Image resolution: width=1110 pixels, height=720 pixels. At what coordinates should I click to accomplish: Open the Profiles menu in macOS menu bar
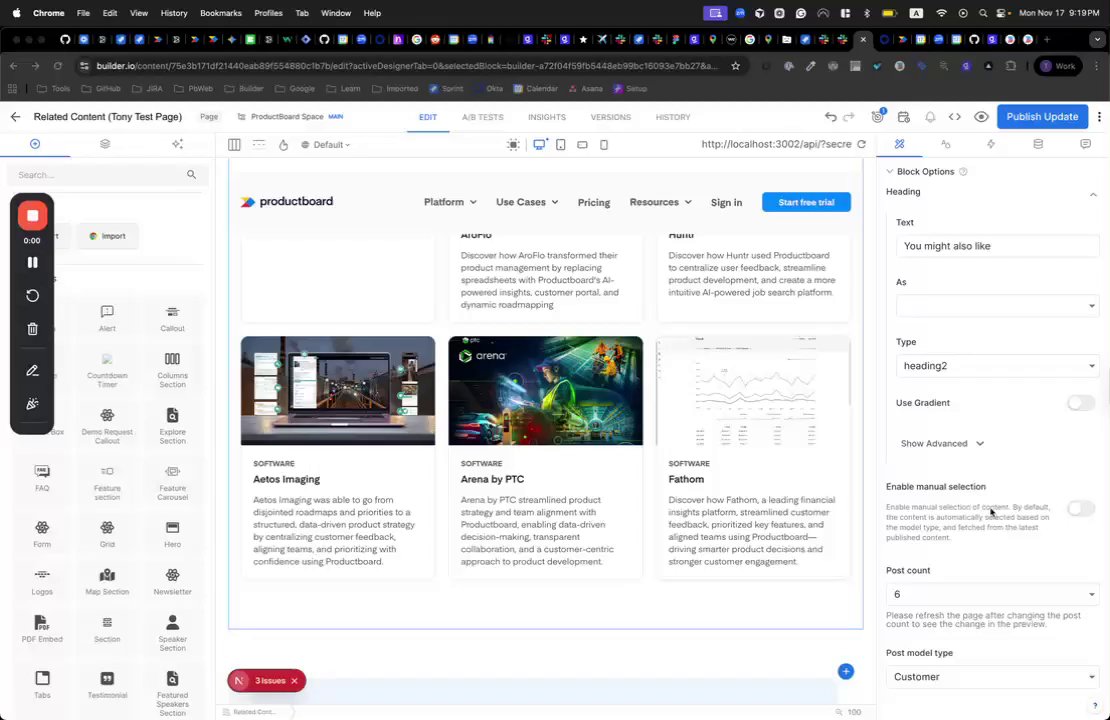268,13
